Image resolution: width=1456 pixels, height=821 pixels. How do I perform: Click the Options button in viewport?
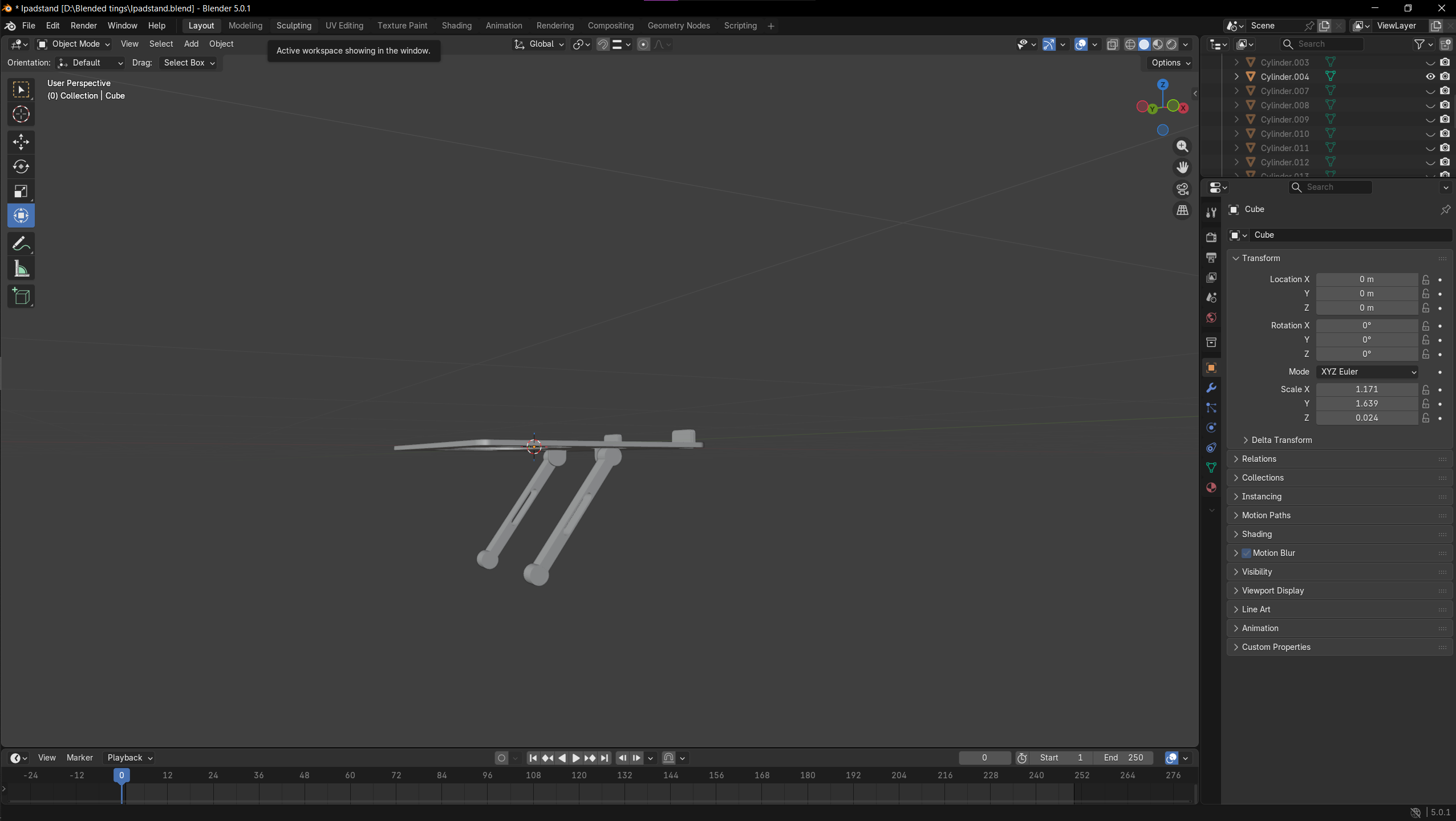coord(1170,63)
